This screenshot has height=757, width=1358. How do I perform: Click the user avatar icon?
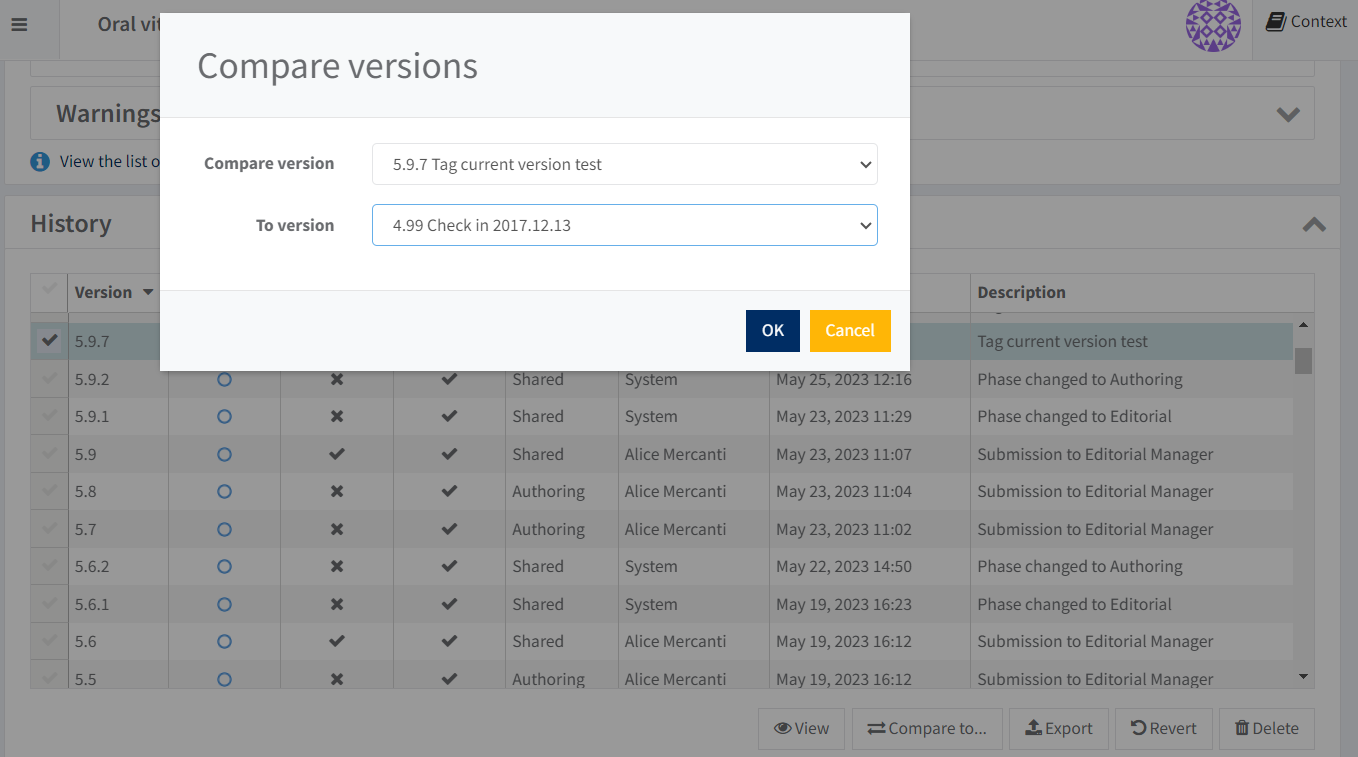click(1212, 24)
